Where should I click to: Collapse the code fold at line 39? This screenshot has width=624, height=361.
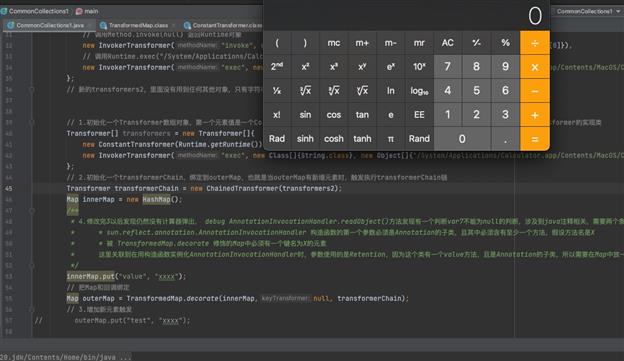[x=32, y=122]
